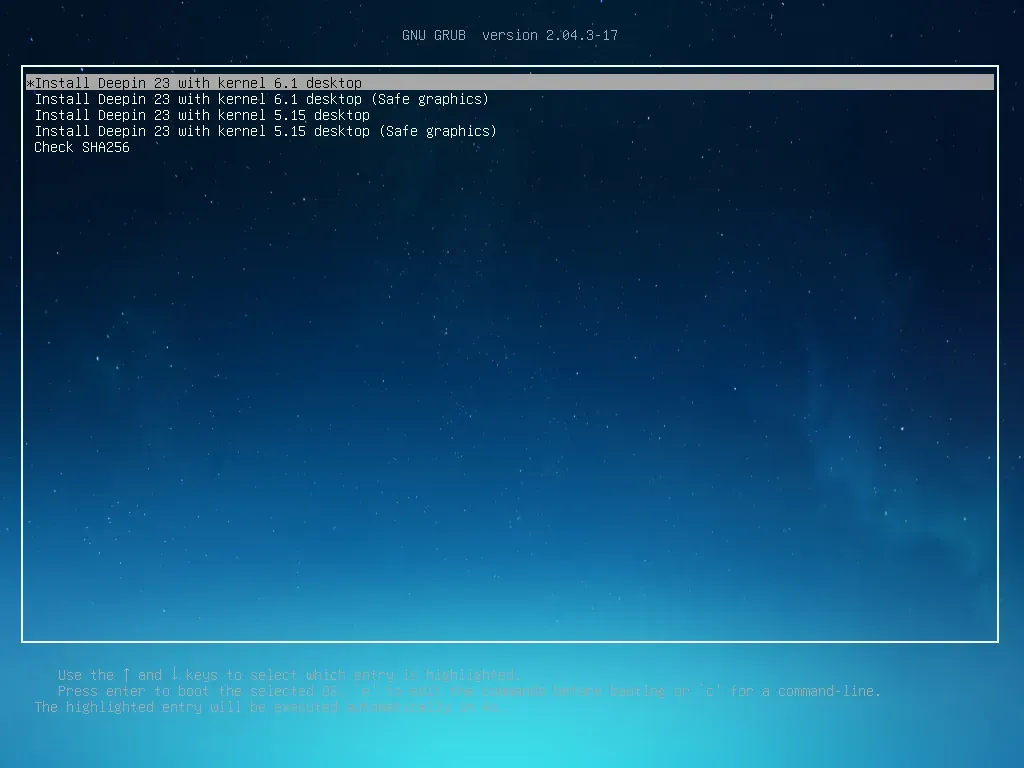Click the 'Press enter to boot' hint line
Image resolution: width=1024 pixels, height=768 pixels.
470,691
